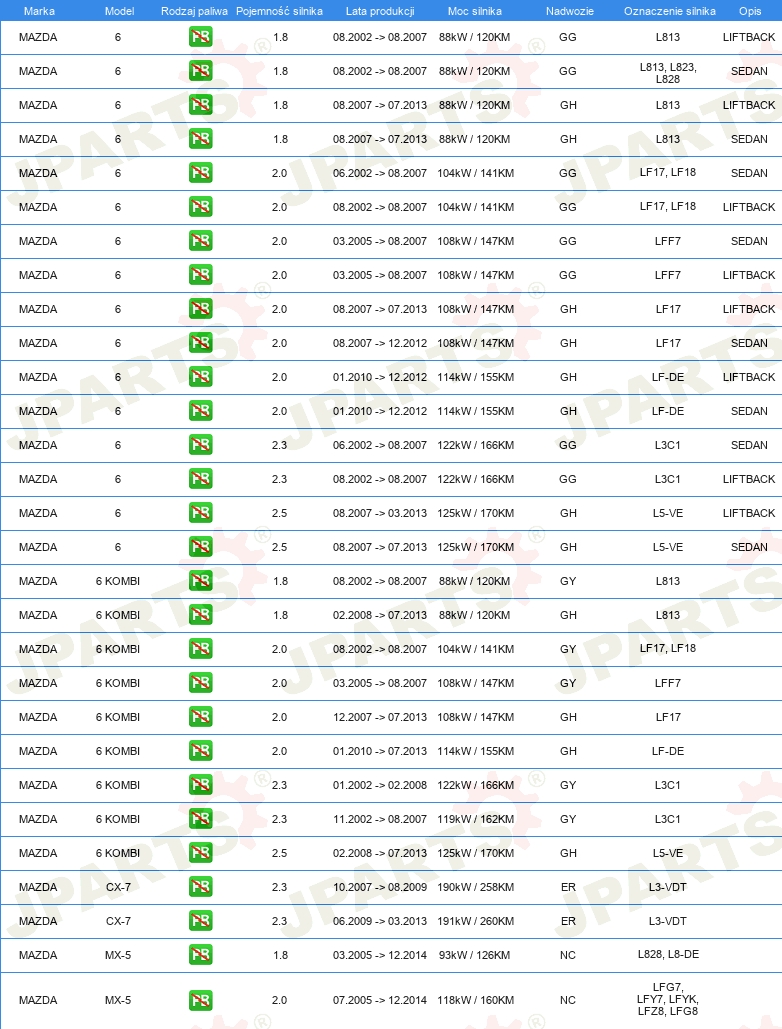Select the engine code cell 'L828, L8-DE'
The image size is (782, 1029).
pyautogui.click(x=668, y=954)
